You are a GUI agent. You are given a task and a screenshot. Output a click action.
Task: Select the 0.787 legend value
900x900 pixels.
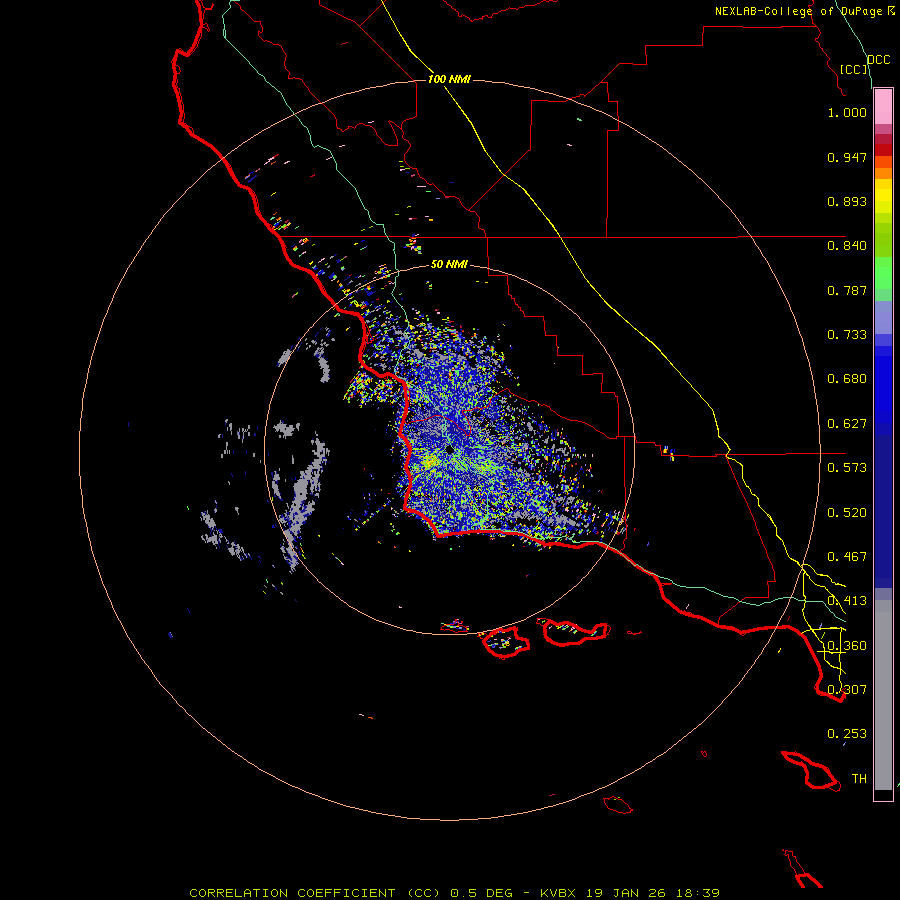tap(847, 290)
